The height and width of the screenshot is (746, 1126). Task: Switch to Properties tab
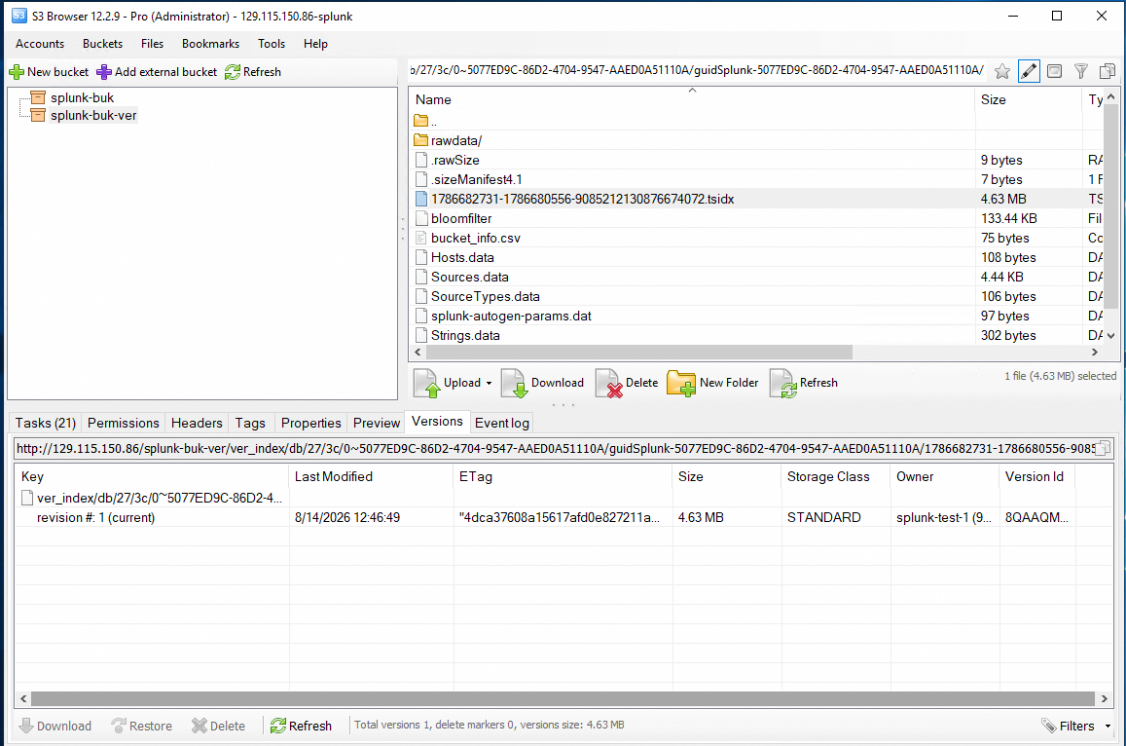click(311, 423)
